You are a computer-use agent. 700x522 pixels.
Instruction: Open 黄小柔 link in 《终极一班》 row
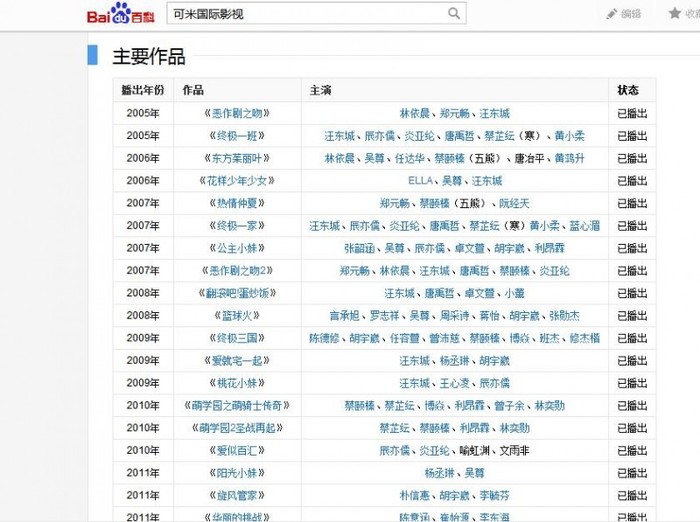569,136
